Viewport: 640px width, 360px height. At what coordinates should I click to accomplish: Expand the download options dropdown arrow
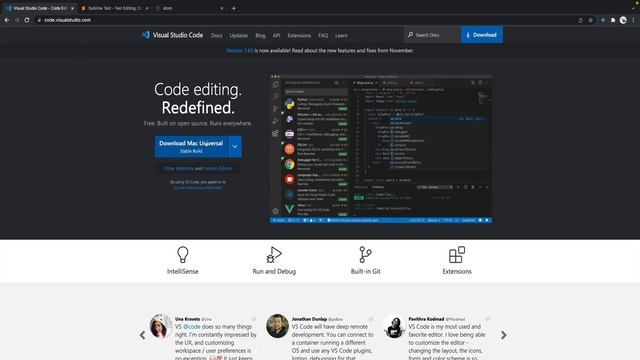[x=235, y=147]
